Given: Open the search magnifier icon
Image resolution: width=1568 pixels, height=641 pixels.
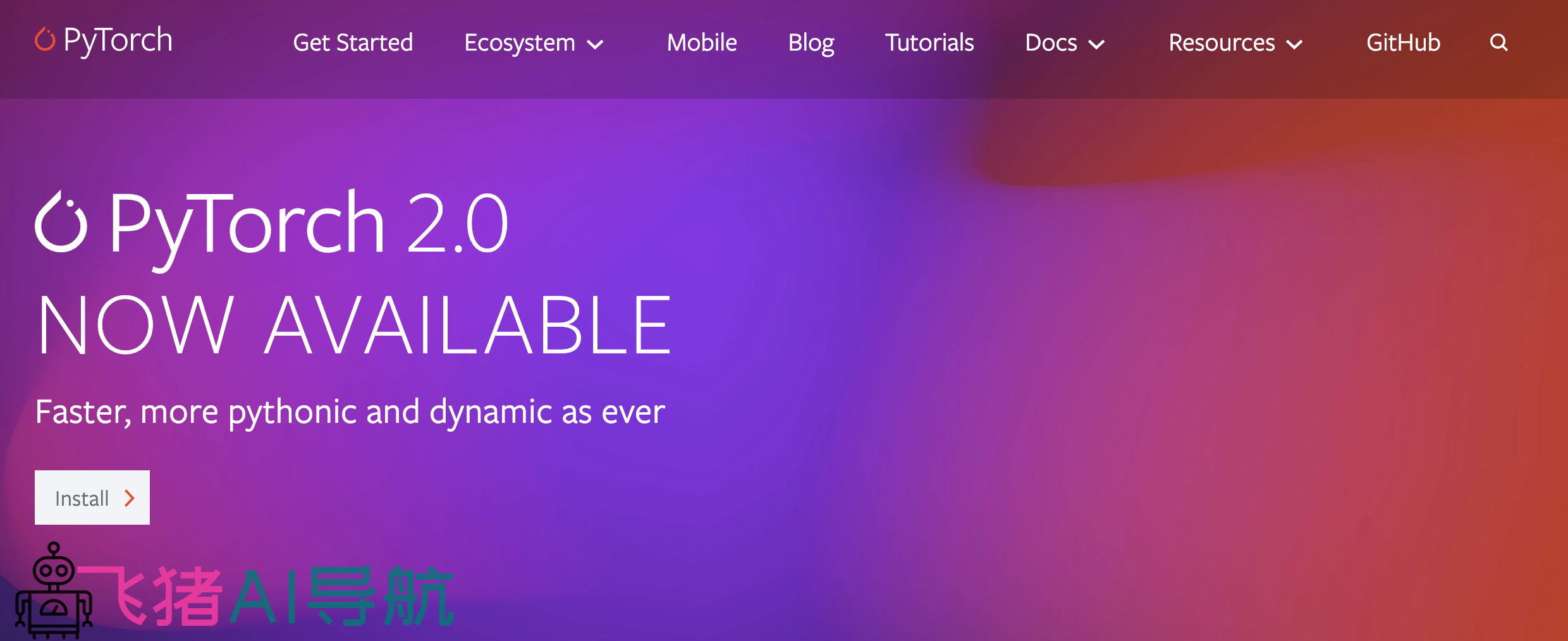Looking at the screenshot, I should [1498, 42].
